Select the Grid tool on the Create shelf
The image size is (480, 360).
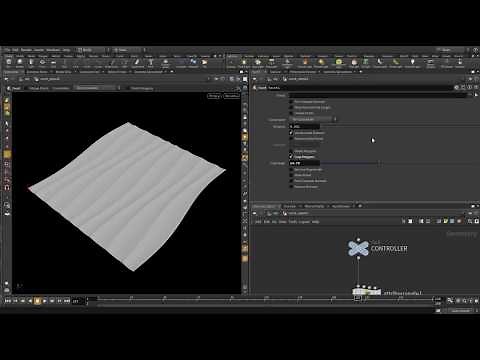[53, 62]
